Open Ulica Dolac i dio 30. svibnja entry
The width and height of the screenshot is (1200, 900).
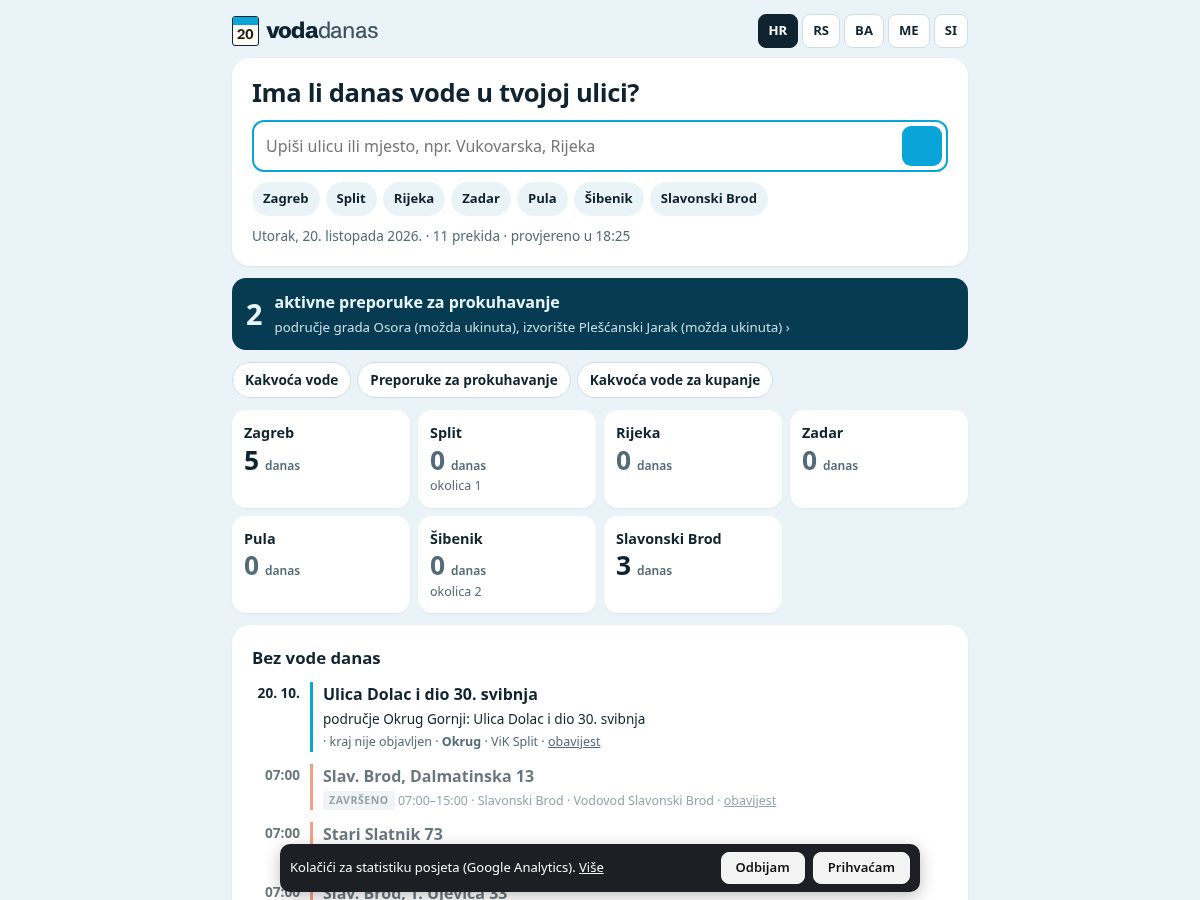(430, 694)
